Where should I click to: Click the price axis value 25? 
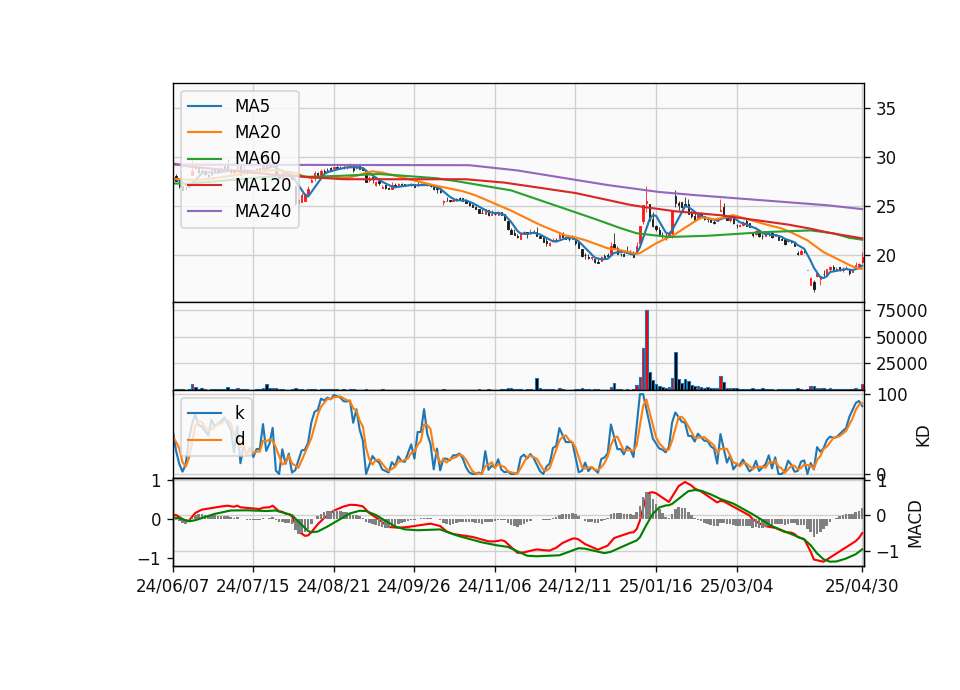click(885, 208)
